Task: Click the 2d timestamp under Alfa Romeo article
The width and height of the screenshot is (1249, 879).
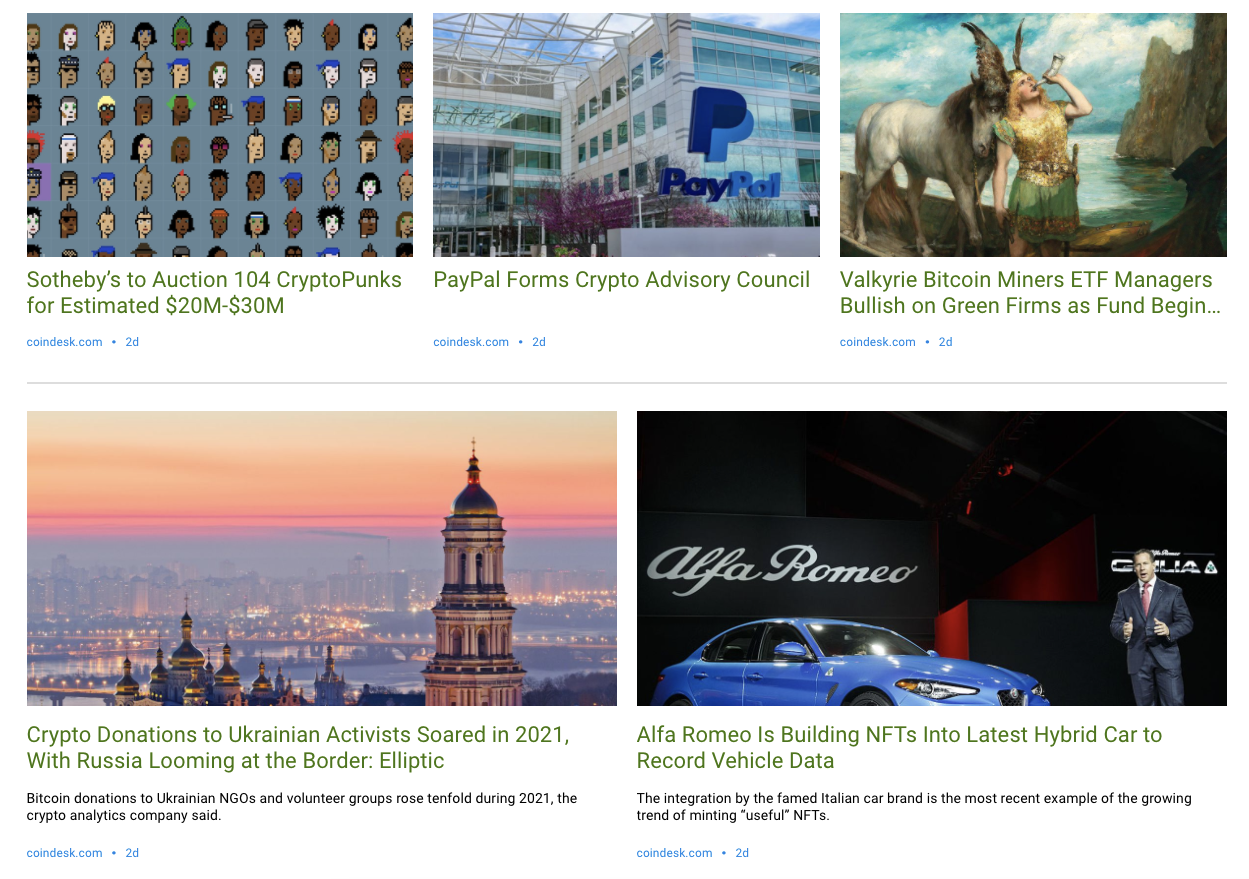Action: click(742, 853)
